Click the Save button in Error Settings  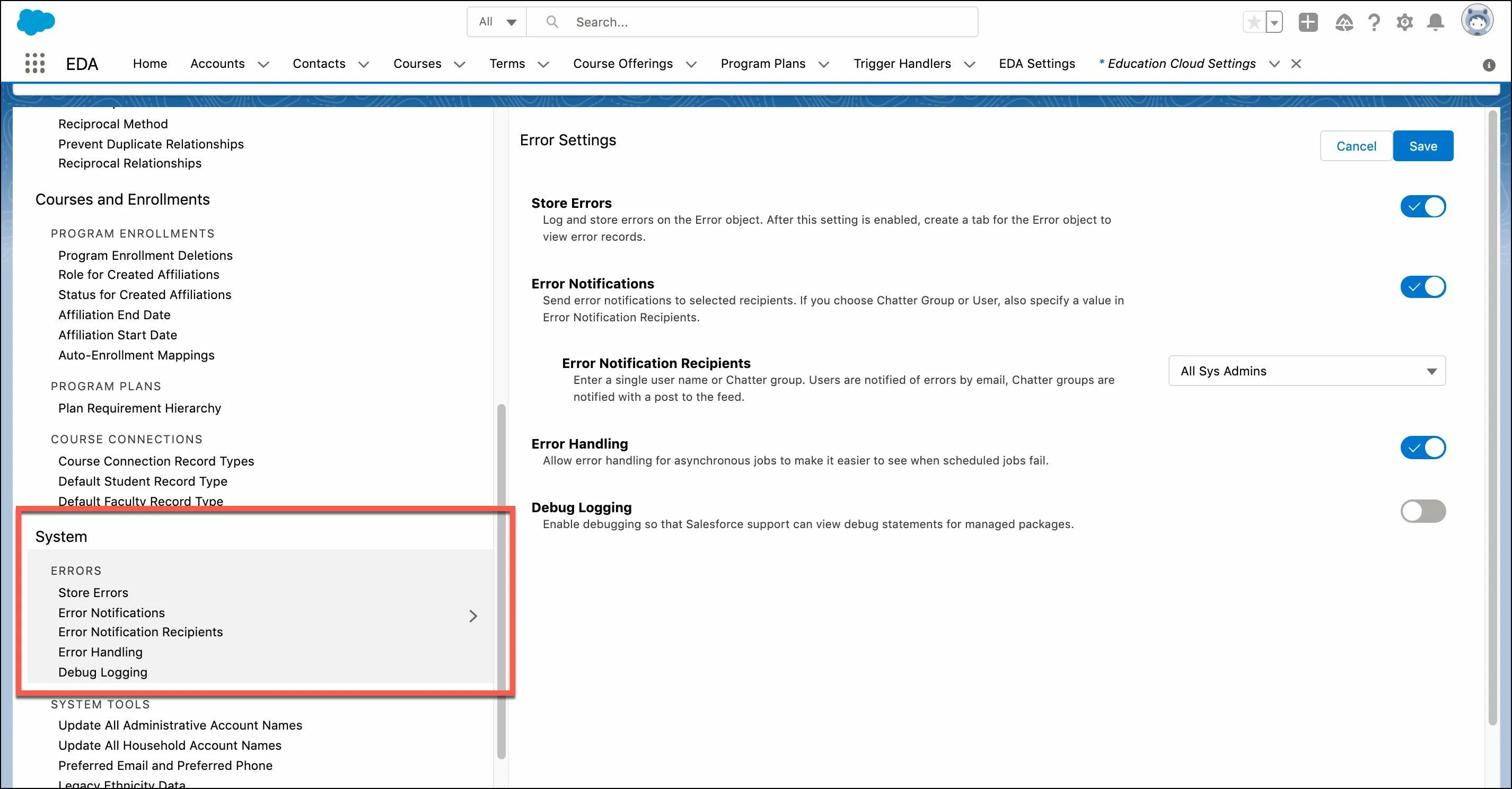1422,146
